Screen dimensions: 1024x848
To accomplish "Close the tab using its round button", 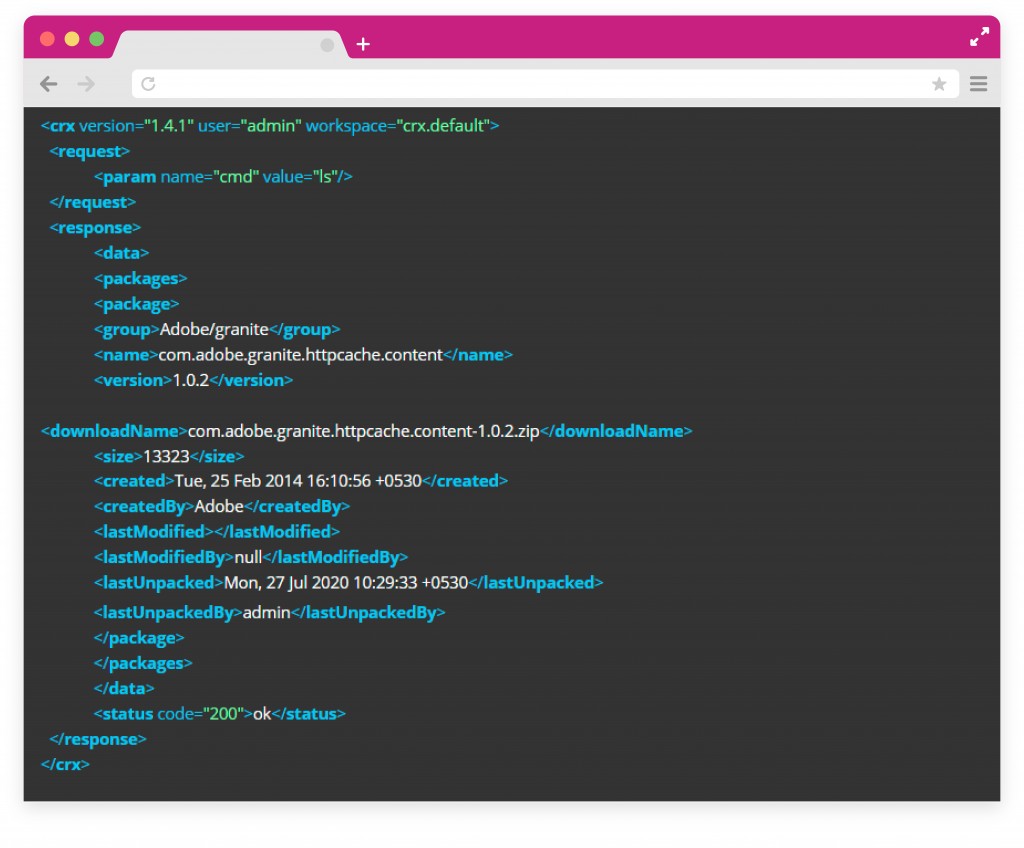I will [327, 45].
